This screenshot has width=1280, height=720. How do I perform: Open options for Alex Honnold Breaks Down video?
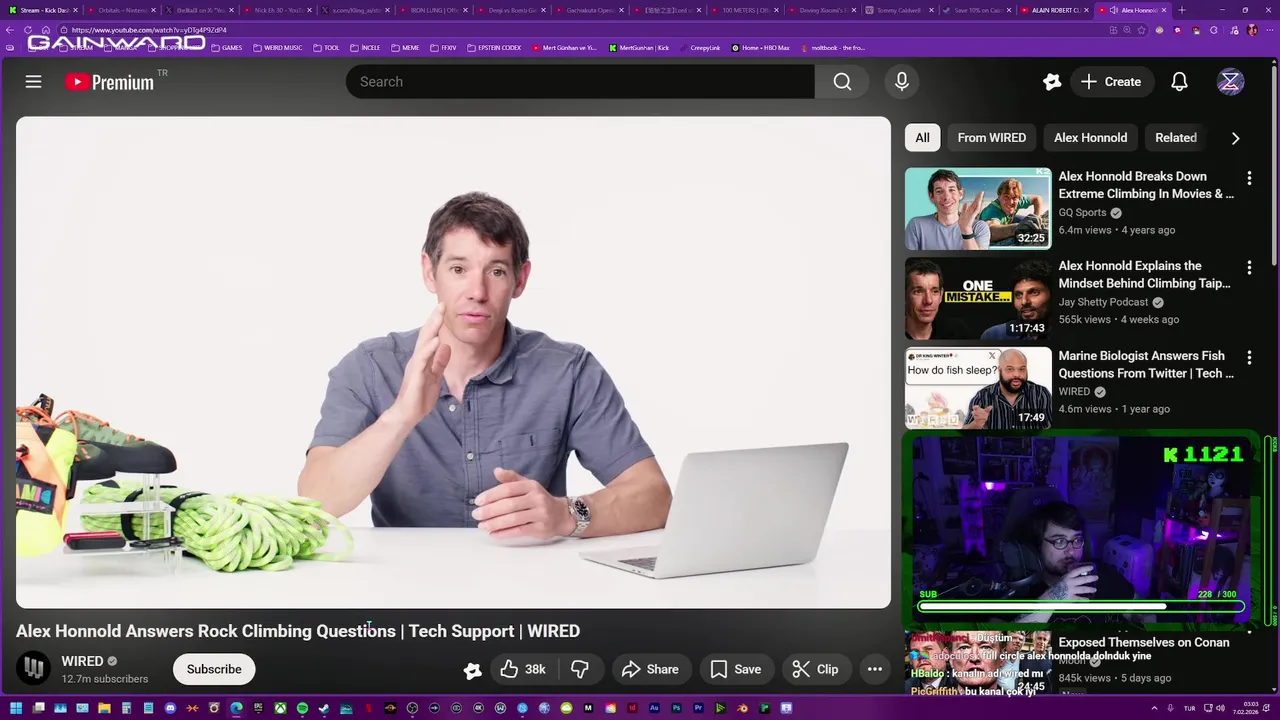point(1249,178)
